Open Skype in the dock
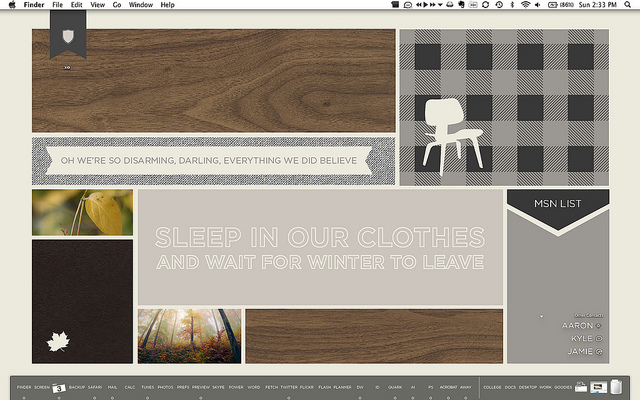 point(218,387)
